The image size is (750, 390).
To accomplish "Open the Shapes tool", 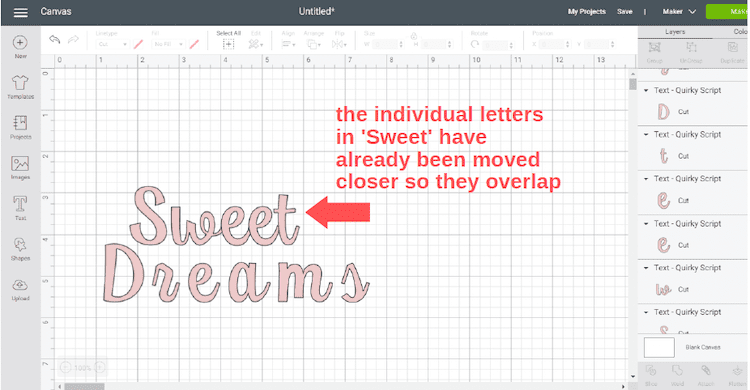I will point(20,245).
